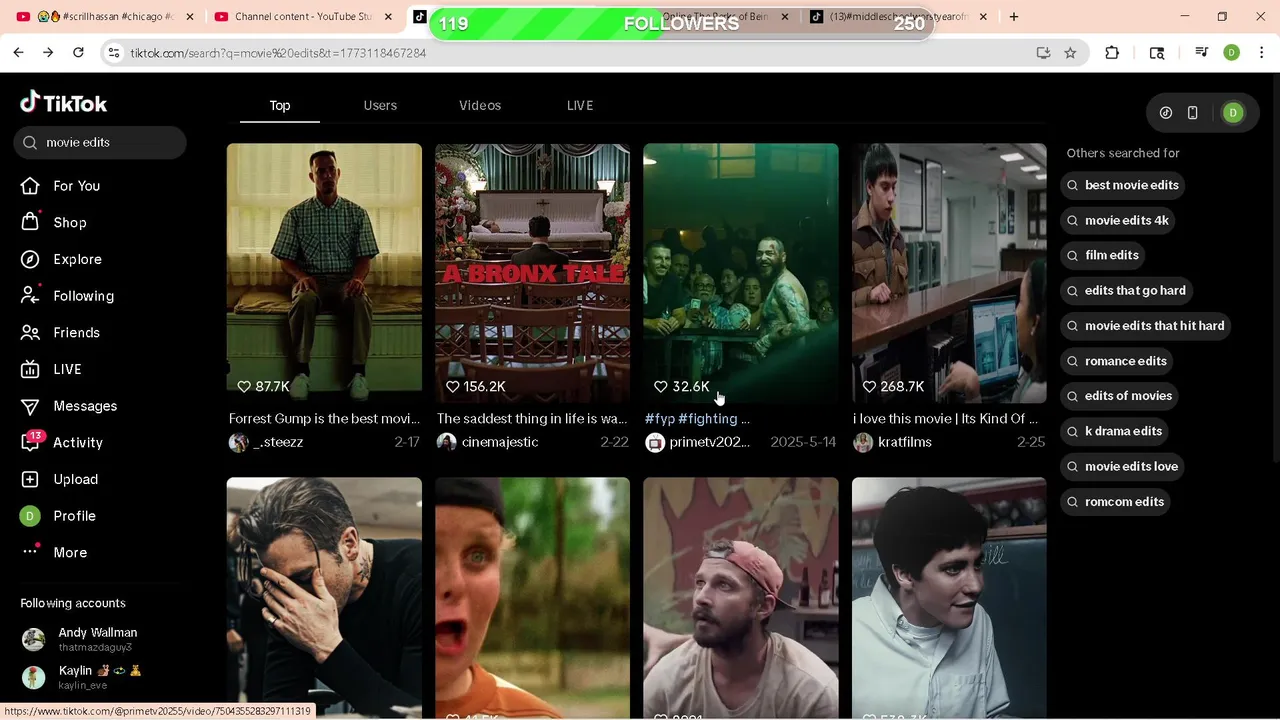Image resolution: width=1280 pixels, height=720 pixels.
Task: Open Activity inbox icon with 13 badge
Action: point(31,442)
